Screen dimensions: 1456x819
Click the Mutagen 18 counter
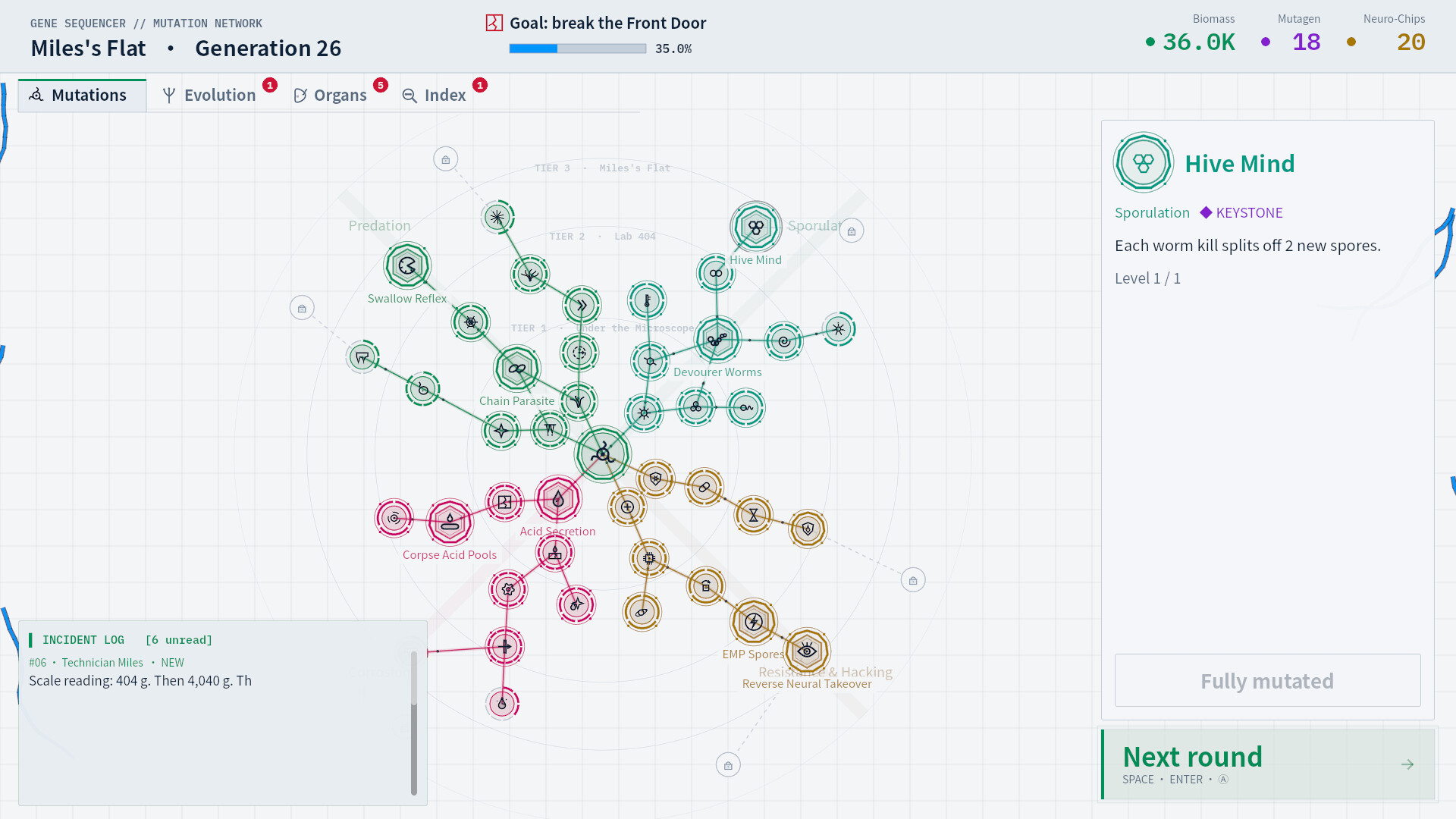click(1291, 33)
